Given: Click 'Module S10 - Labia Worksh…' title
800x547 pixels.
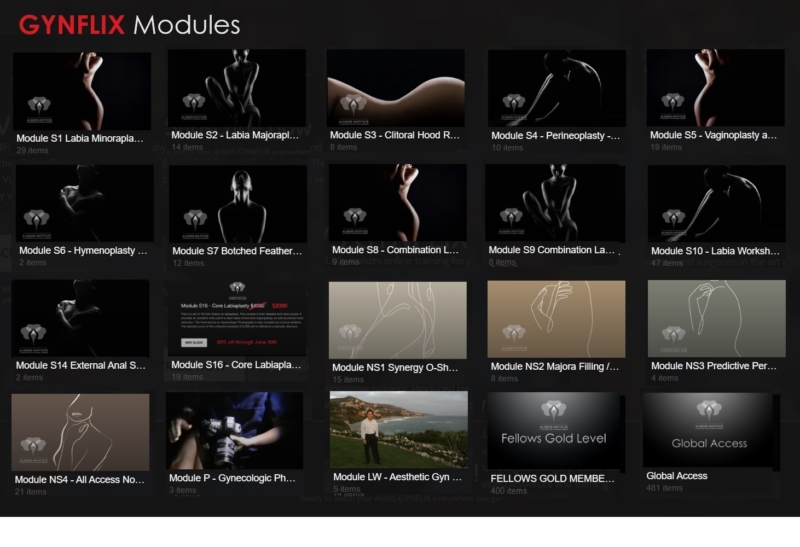Looking at the screenshot, I should point(715,251).
